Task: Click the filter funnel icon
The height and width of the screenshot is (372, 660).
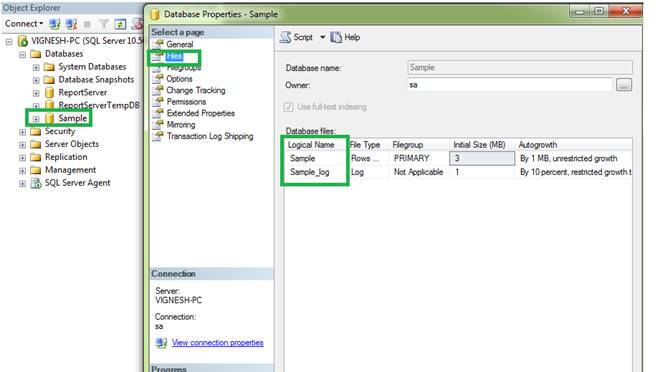Action: pos(104,24)
